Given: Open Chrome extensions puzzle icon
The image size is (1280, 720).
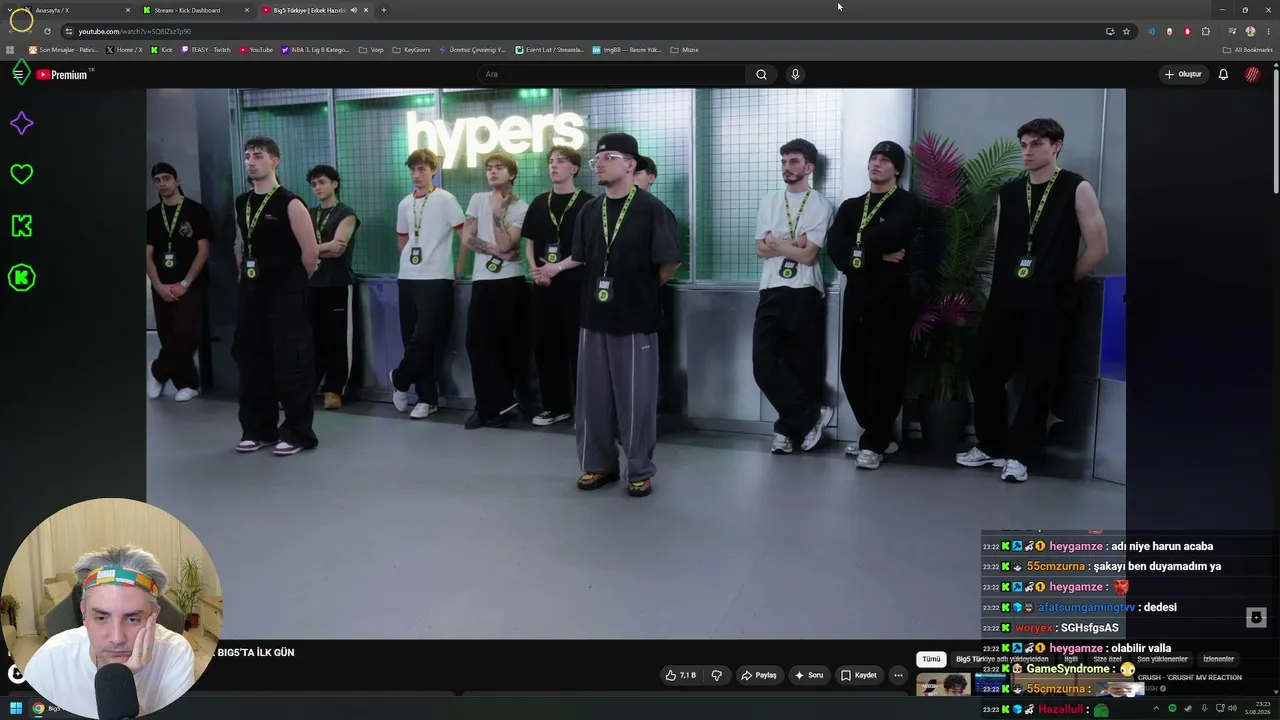Looking at the screenshot, I should [x=1206, y=31].
